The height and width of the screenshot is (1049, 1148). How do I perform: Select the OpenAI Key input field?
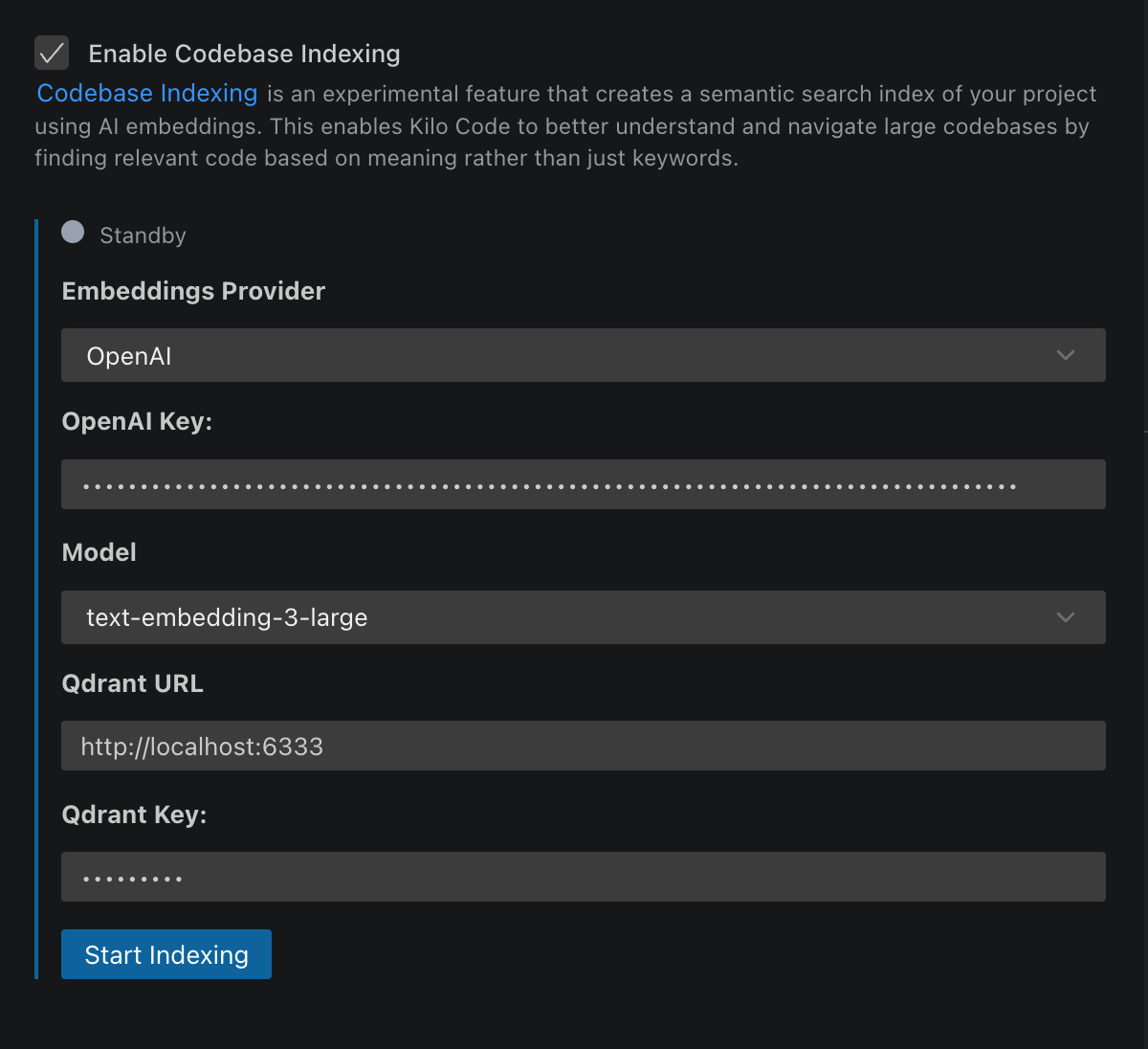(x=584, y=483)
